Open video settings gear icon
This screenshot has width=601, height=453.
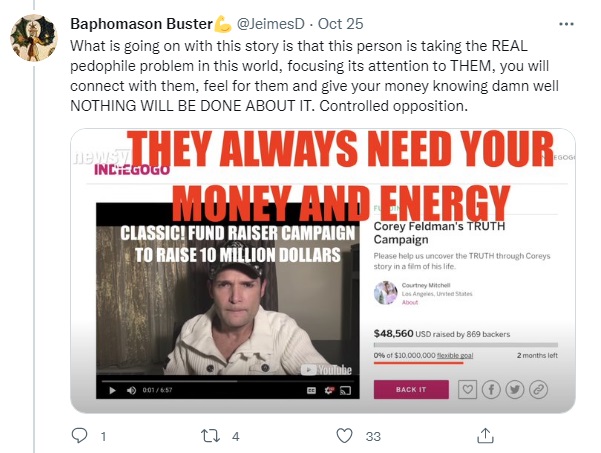point(329,391)
